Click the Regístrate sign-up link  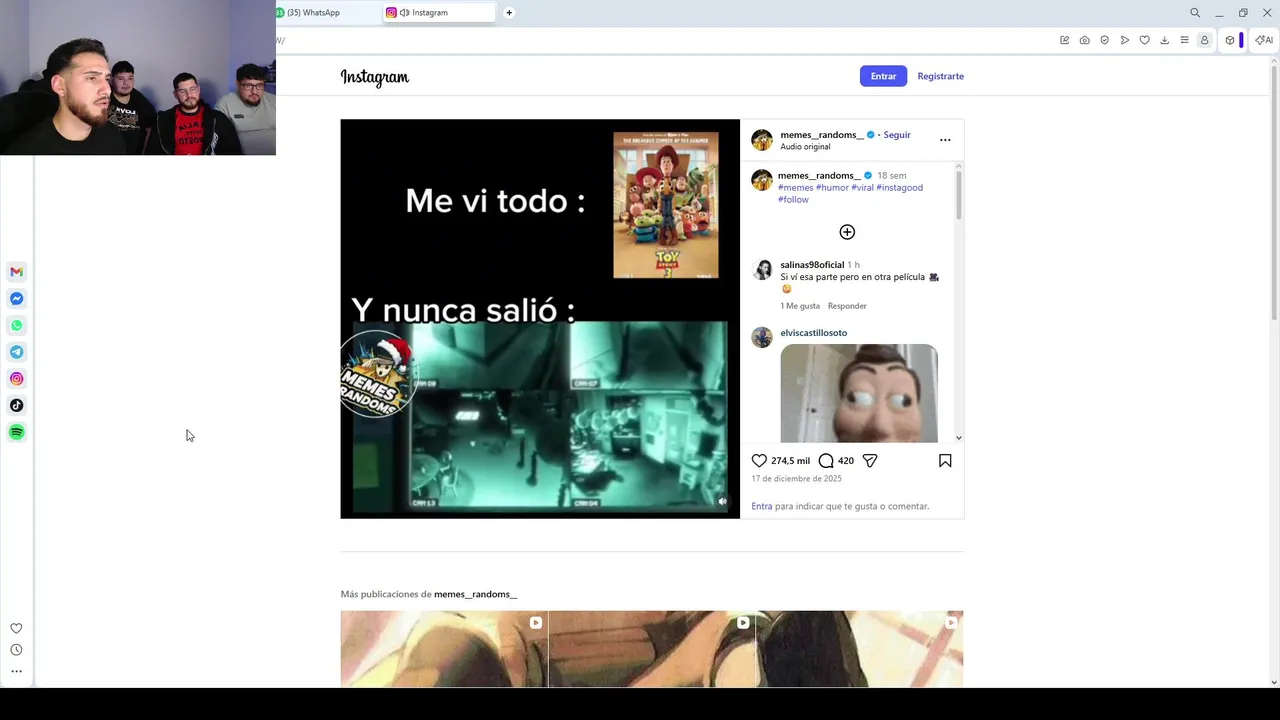941,76
